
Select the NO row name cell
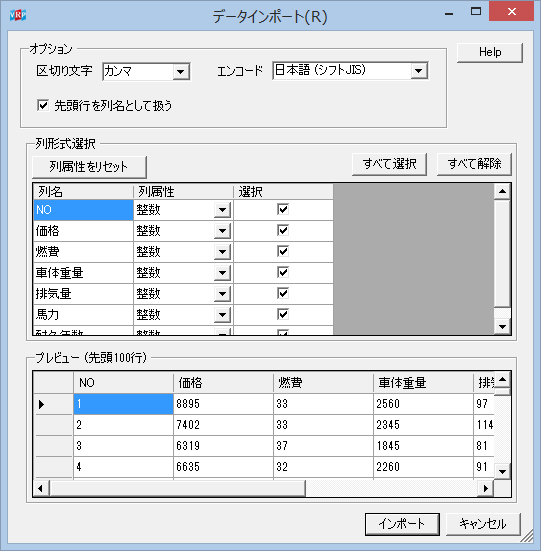84,210
